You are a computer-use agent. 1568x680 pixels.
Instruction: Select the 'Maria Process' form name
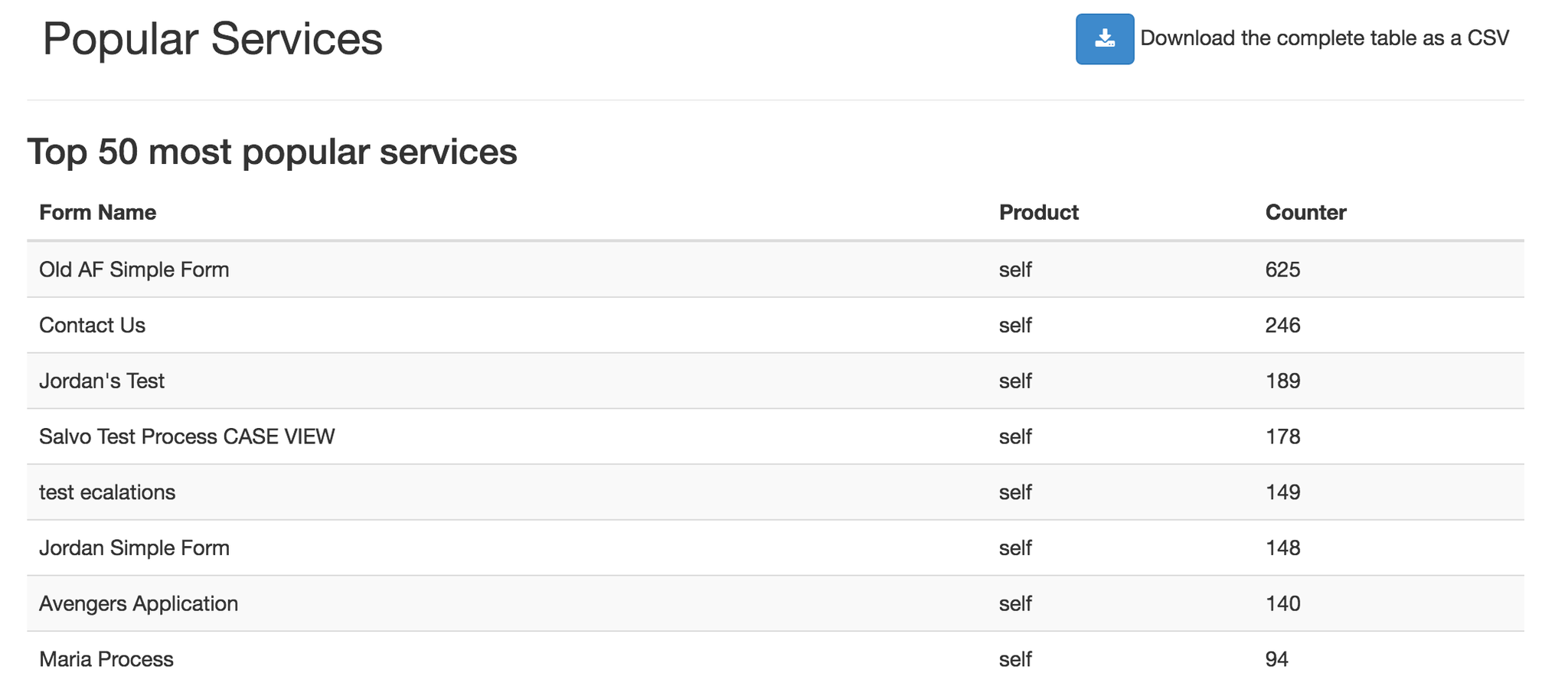[106, 659]
